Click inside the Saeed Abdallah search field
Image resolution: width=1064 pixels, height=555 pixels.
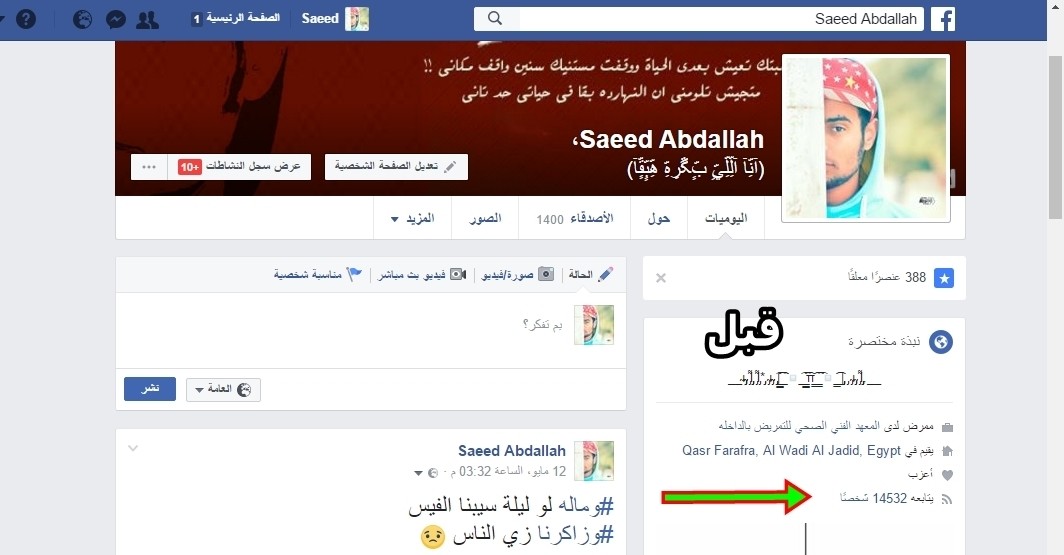coord(719,19)
